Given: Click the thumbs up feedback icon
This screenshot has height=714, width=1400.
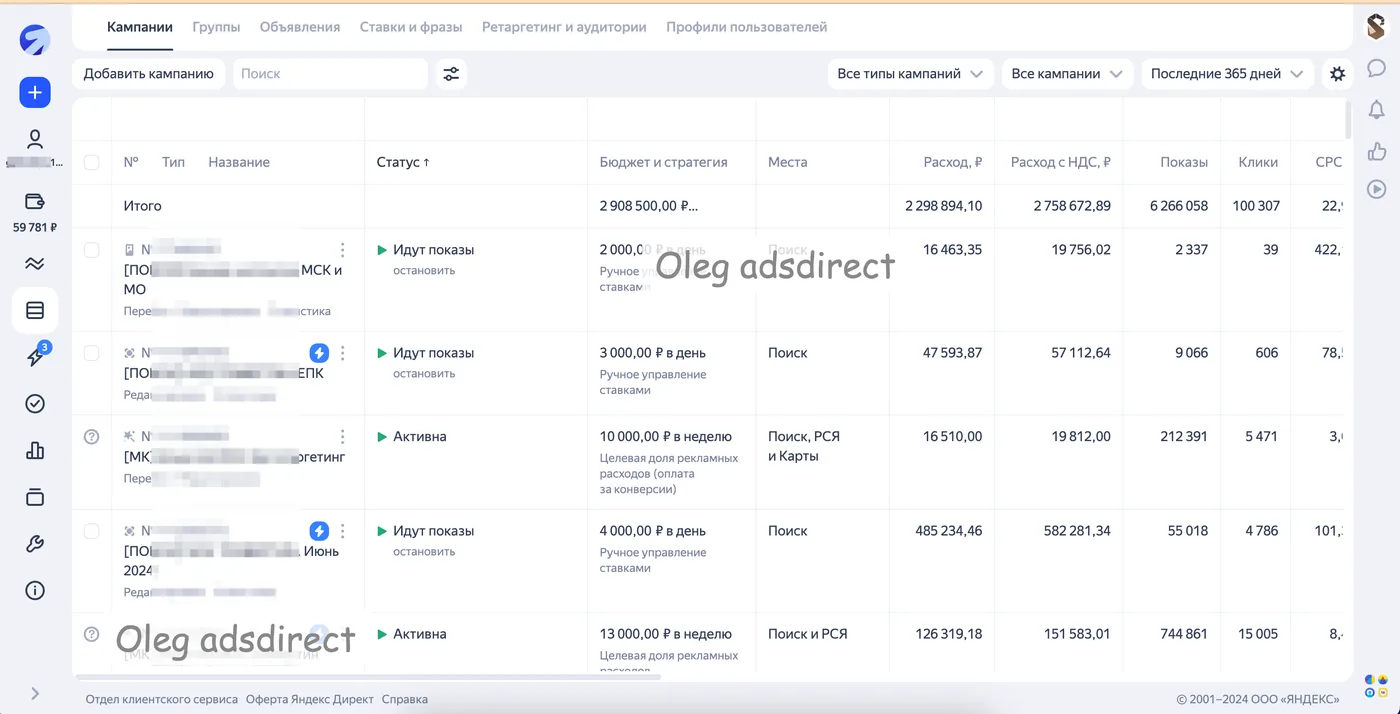Looking at the screenshot, I should (x=1377, y=150).
